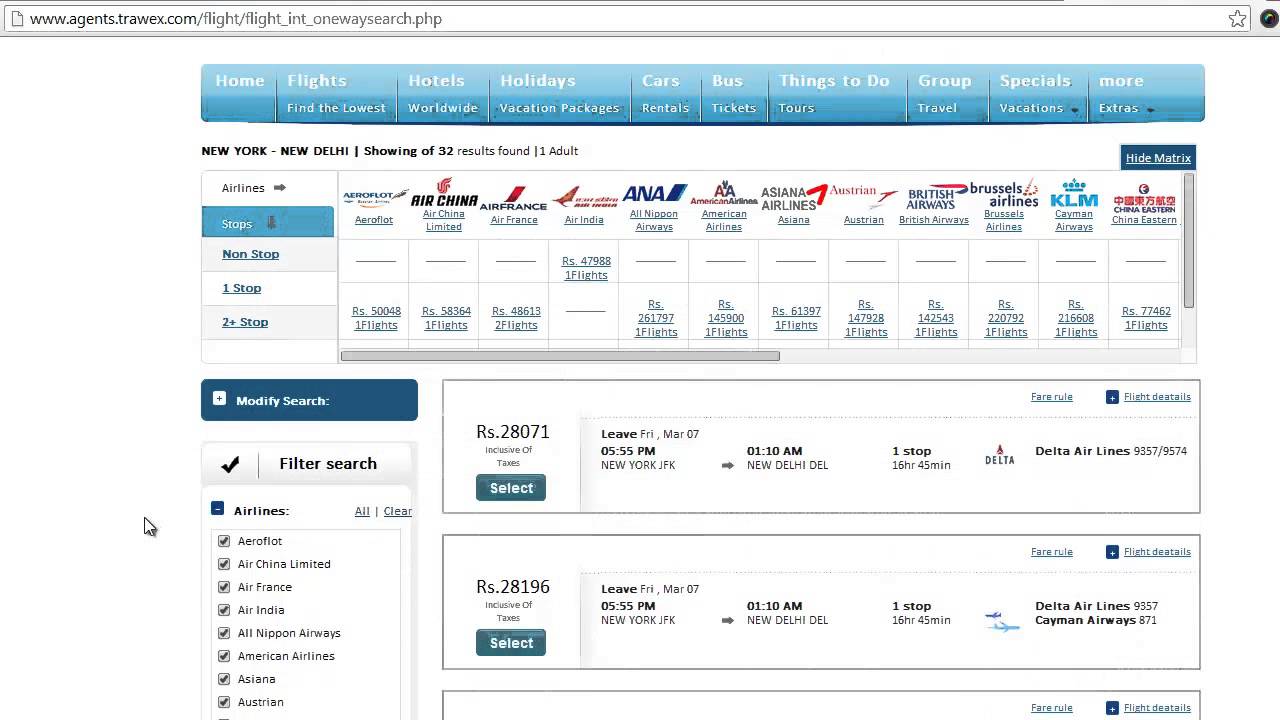Viewport: 1280px width, 720px height.
Task: Select the Rs.28071 Delta flight
Action: click(x=511, y=488)
